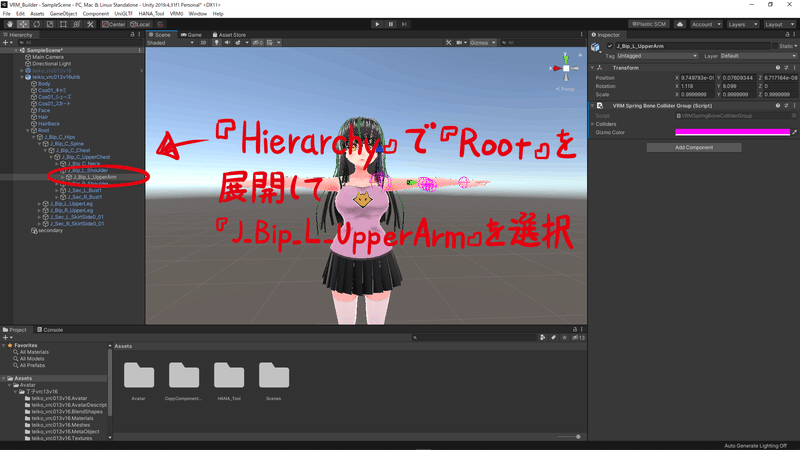Open the Layer Default dropdown
800x450 pixels.
[x=758, y=56]
